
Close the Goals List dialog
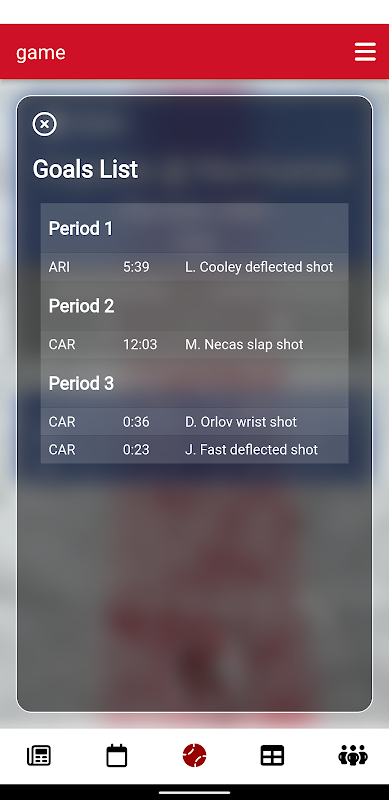[44, 124]
